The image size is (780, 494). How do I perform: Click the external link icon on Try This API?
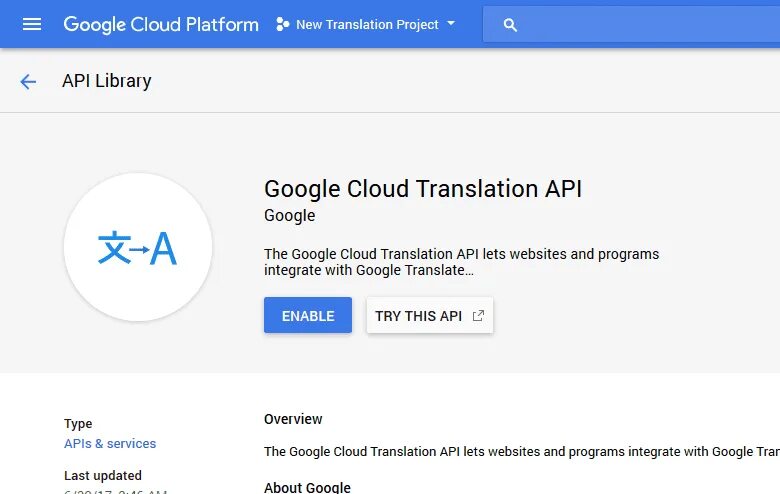click(x=478, y=315)
